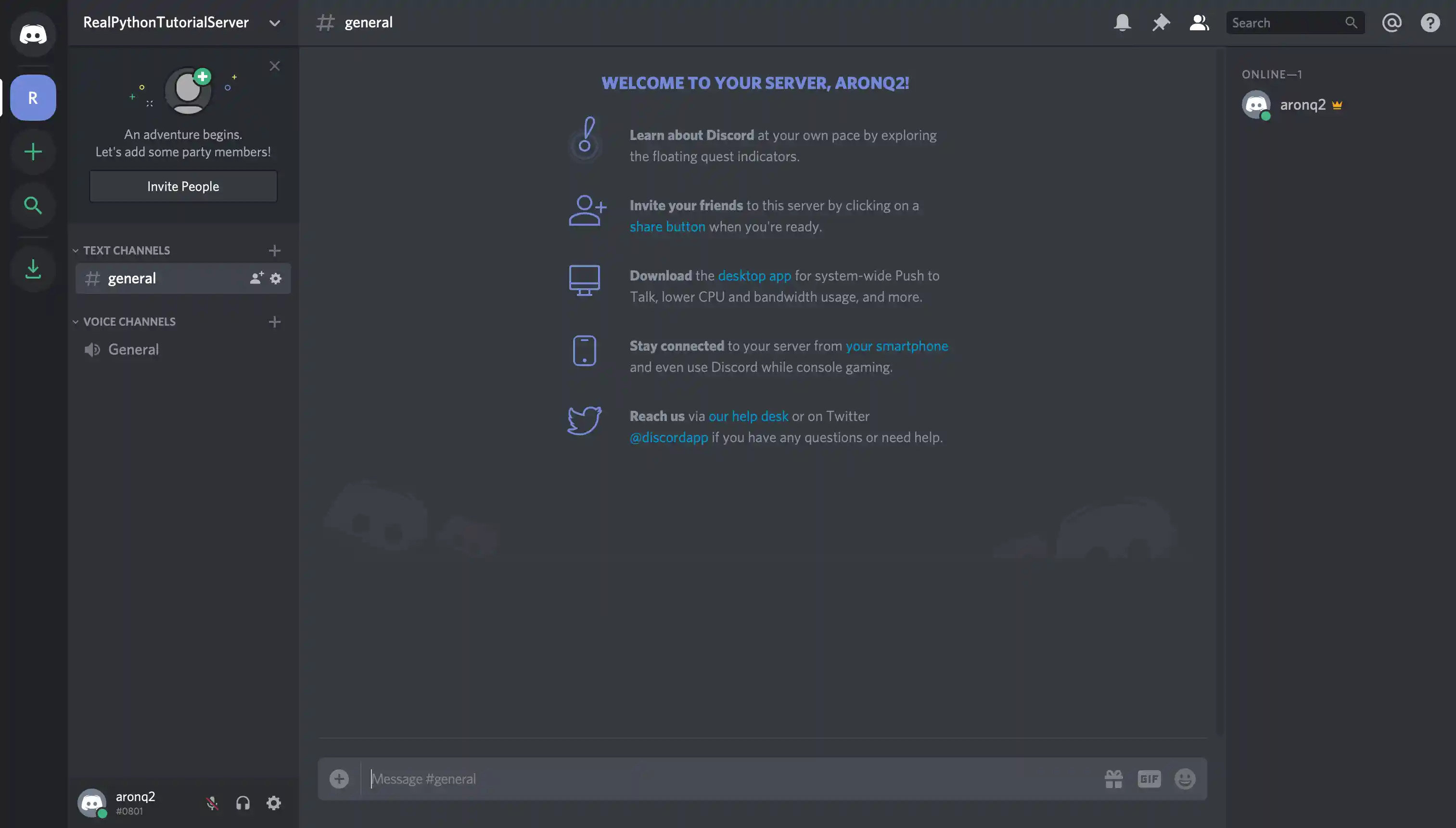Collapse the Text Channels section
This screenshot has width=1456, height=828.
tap(76, 250)
